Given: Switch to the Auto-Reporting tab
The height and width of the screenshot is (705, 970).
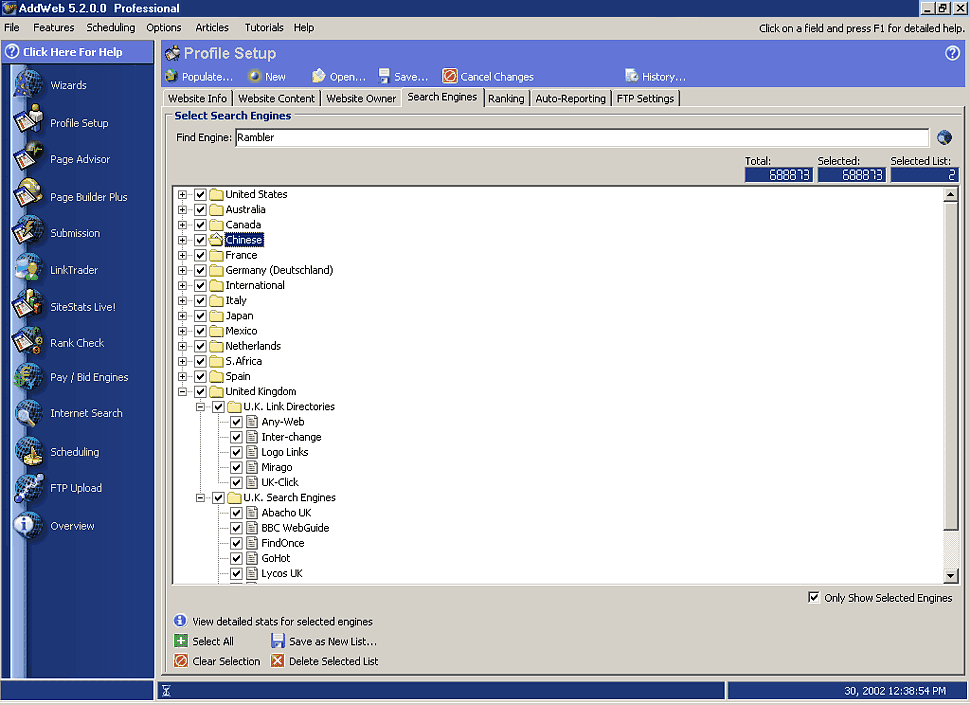Looking at the screenshot, I should point(570,98).
